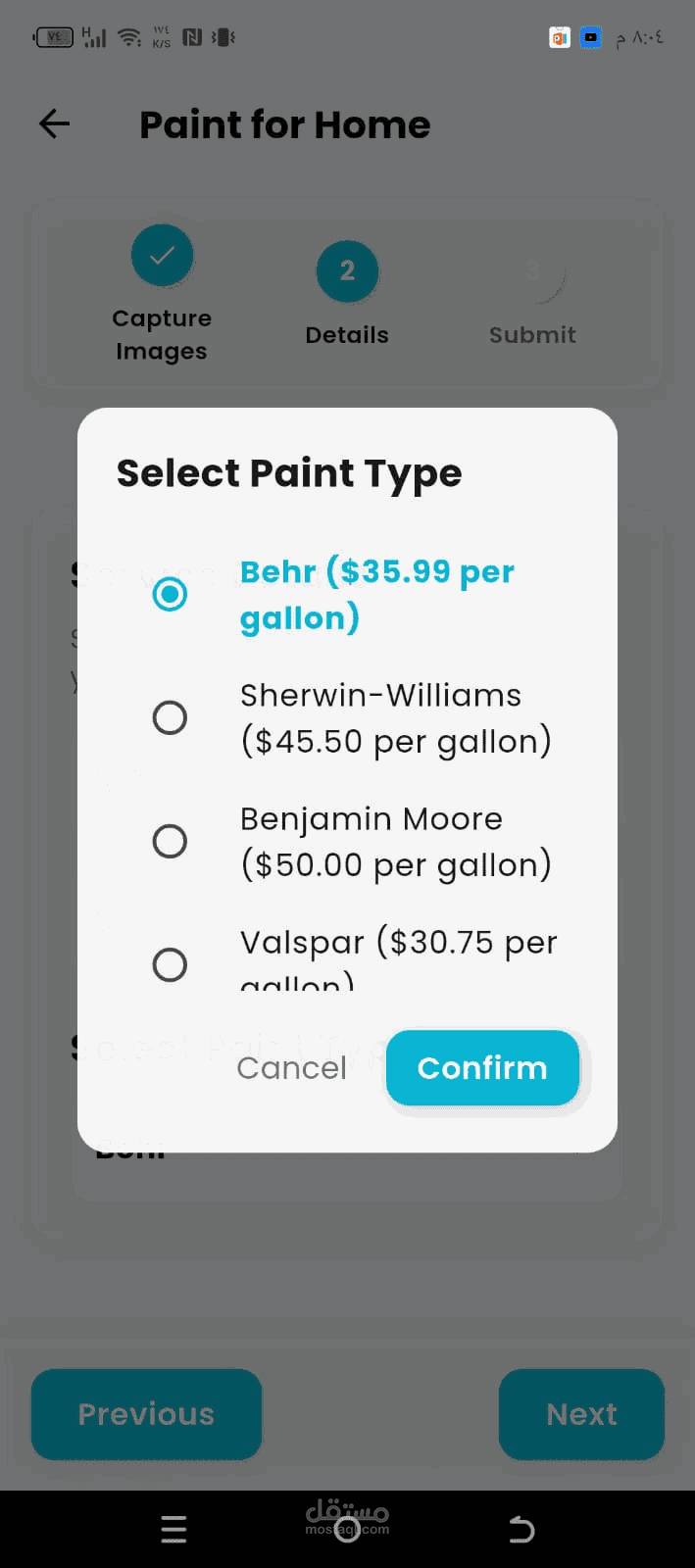Select step 2 Details circle

(347, 271)
